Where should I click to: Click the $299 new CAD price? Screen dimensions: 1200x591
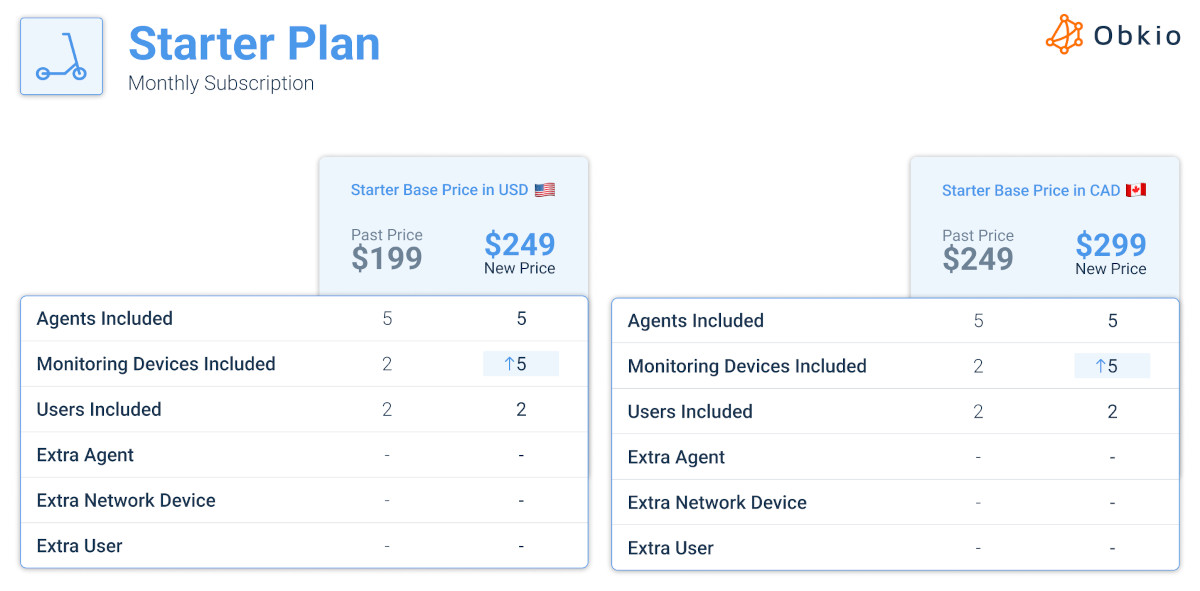click(1110, 245)
